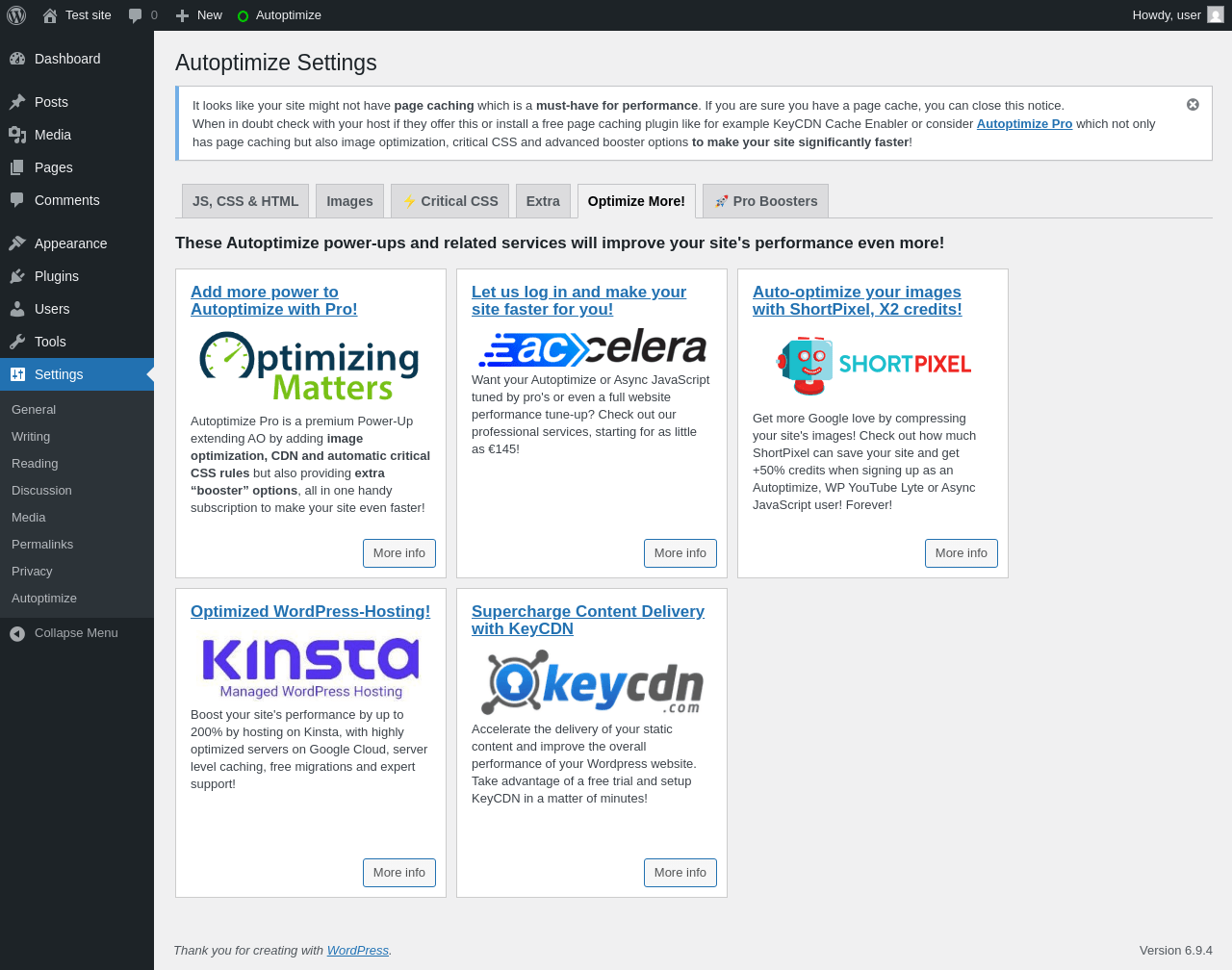1232x970 pixels.
Task: Click the green Autoptimize status circle icon
Action: (243, 16)
